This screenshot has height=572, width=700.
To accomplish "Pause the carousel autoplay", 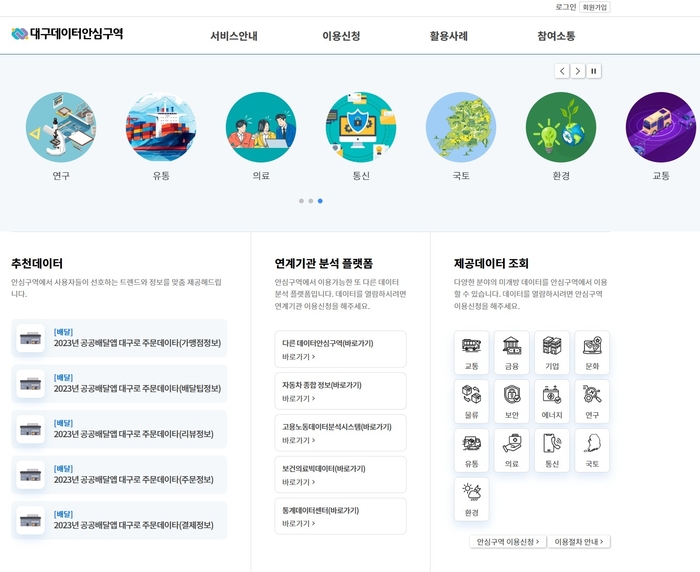I will point(594,71).
